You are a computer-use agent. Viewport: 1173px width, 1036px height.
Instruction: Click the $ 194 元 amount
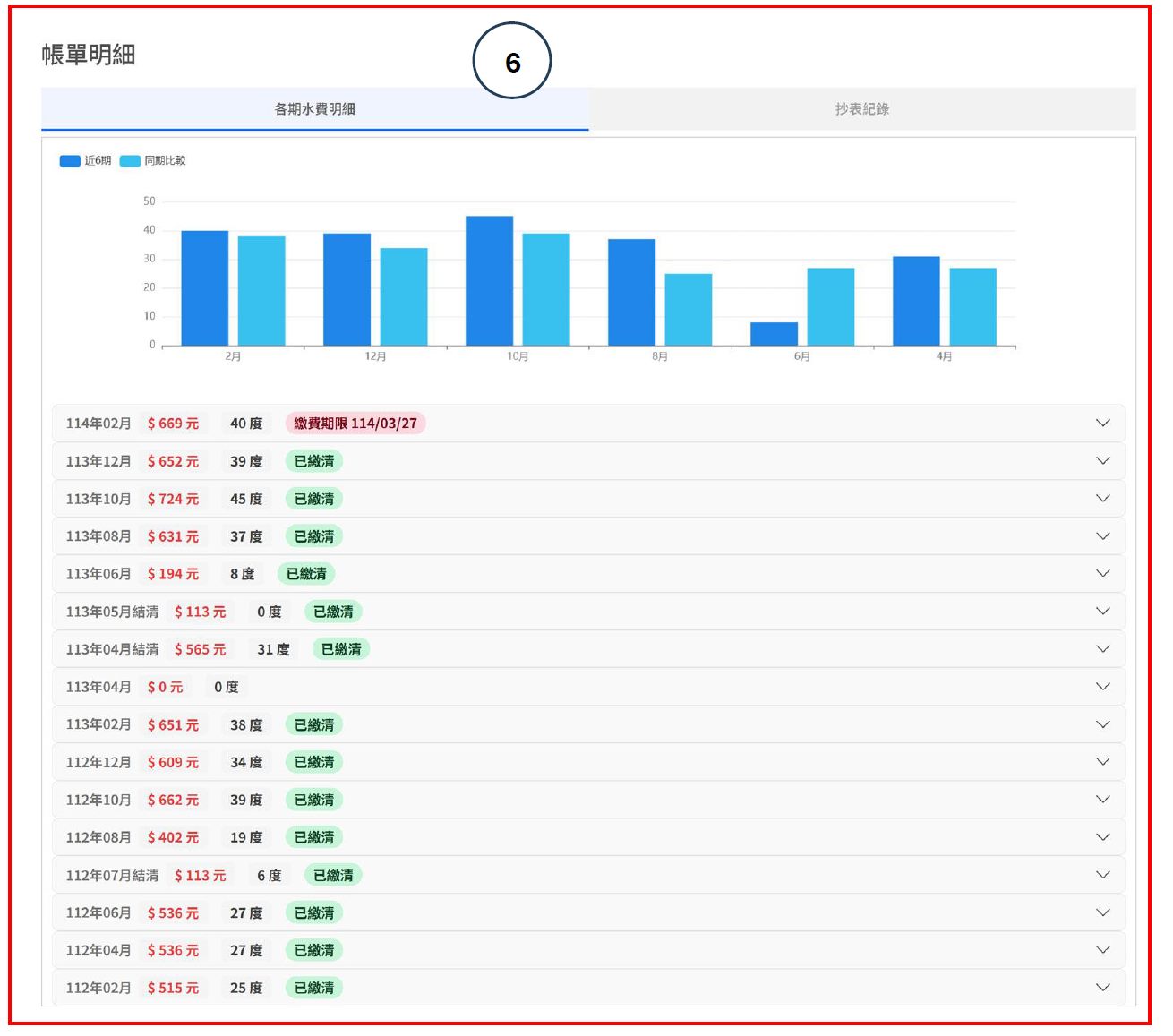173,574
